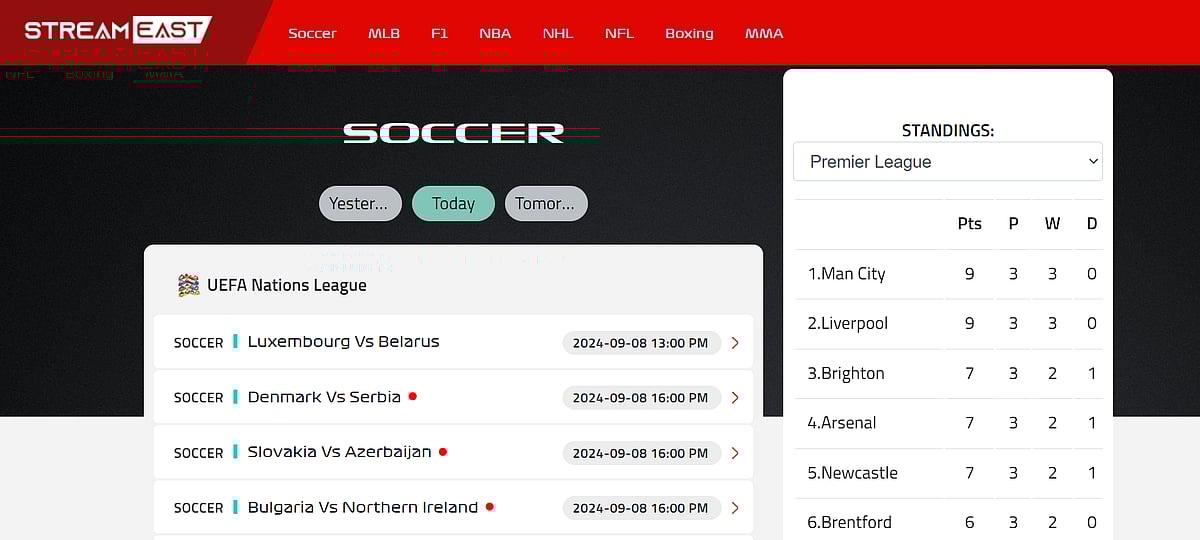The width and height of the screenshot is (1200, 540).
Task: Switch to Yesterday's matches
Action: coord(359,204)
